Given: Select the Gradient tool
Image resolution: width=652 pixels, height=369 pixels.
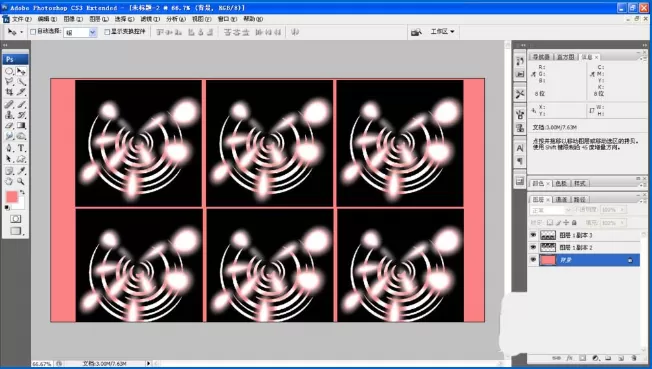Looking at the screenshot, I should [21, 125].
